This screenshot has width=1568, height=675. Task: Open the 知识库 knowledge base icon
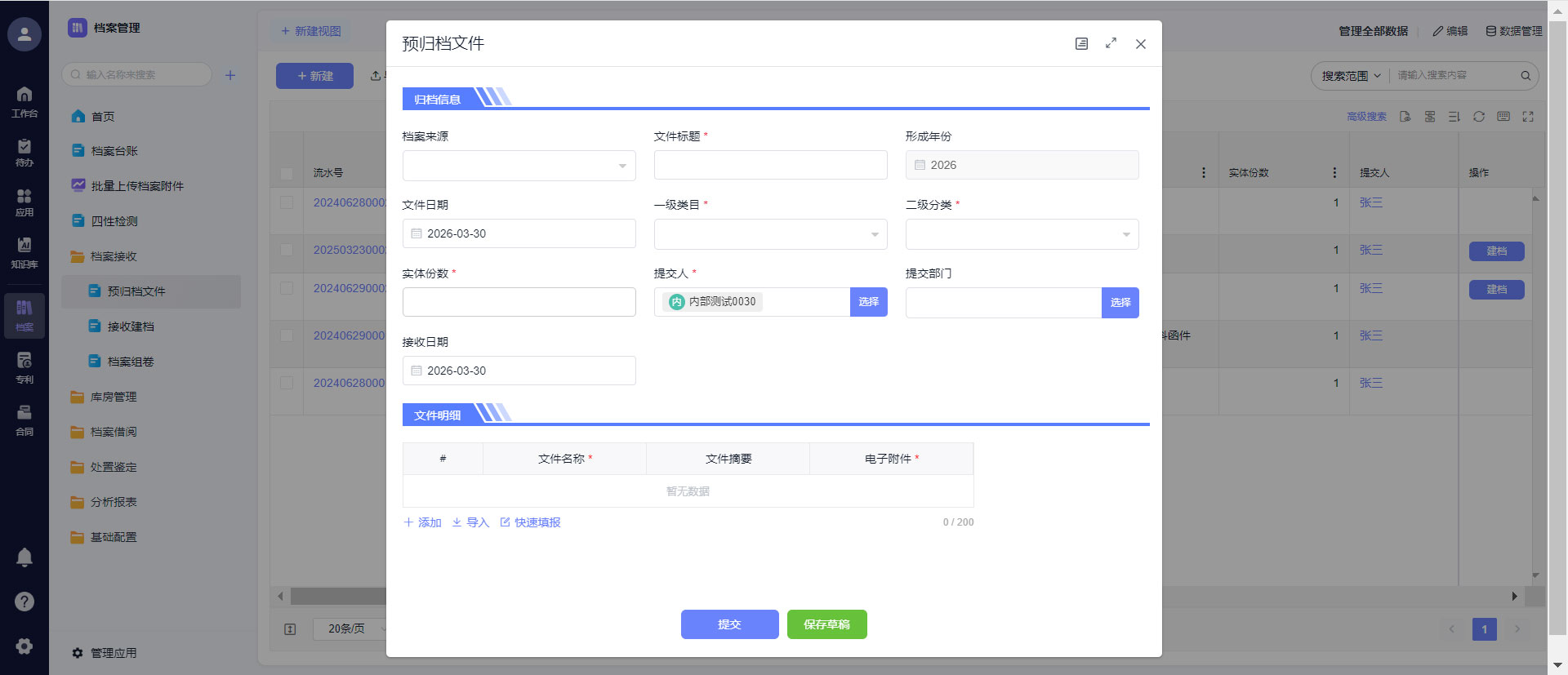[x=24, y=251]
